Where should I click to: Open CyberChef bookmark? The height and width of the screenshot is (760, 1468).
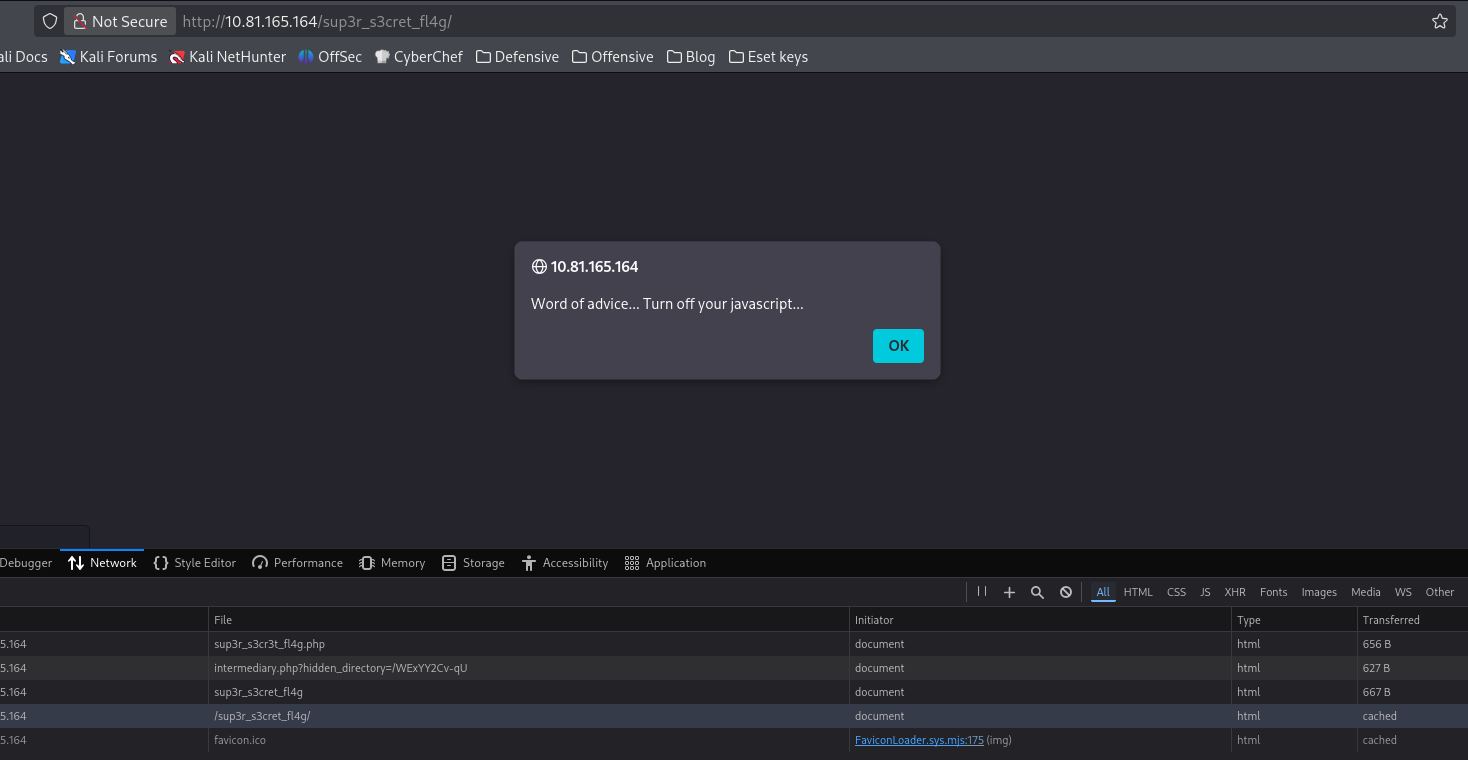[x=418, y=57]
